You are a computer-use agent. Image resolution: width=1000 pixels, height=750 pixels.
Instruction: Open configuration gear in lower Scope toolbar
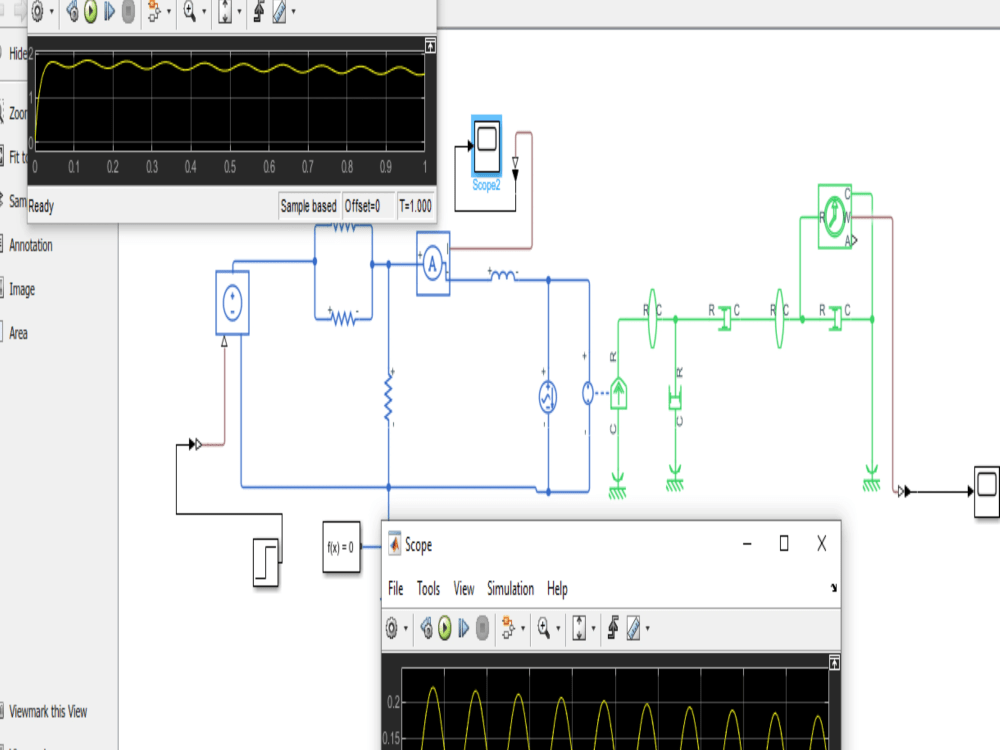(392, 628)
